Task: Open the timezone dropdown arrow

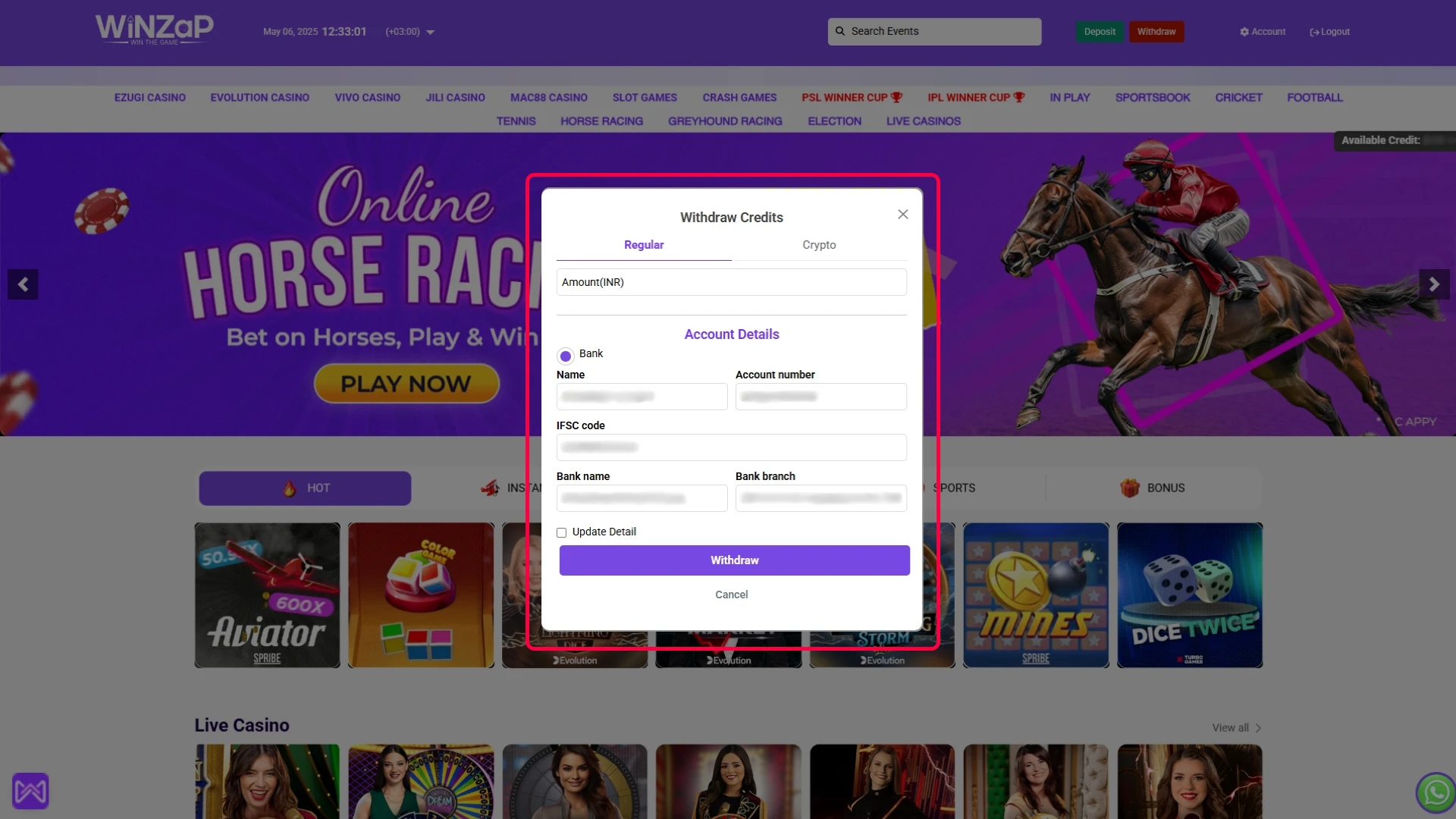Action: [x=430, y=32]
